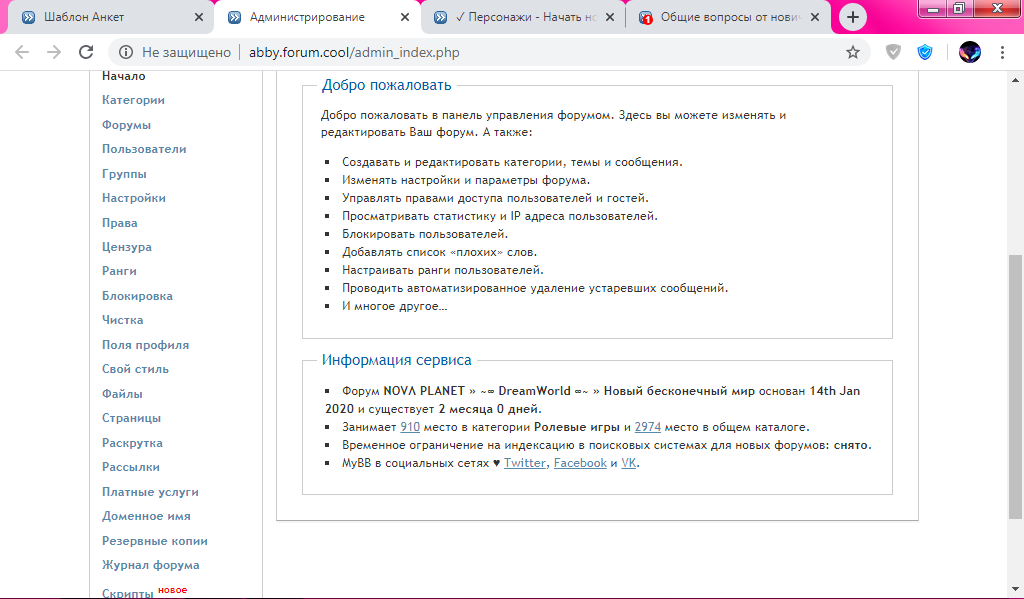This screenshot has width=1024, height=599.
Task: Click the Информация сервиса heading
Action: [x=396, y=360]
